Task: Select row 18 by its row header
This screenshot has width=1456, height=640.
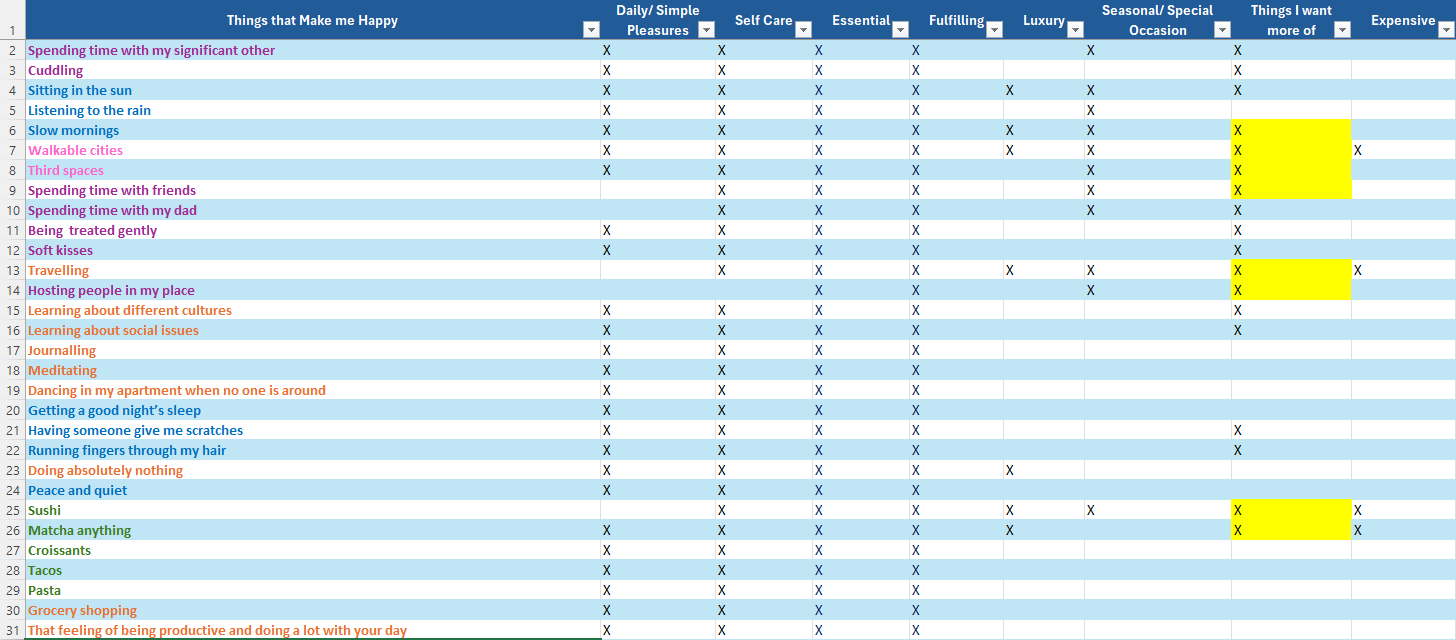Action: pyautogui.click(x=12, y=370)
